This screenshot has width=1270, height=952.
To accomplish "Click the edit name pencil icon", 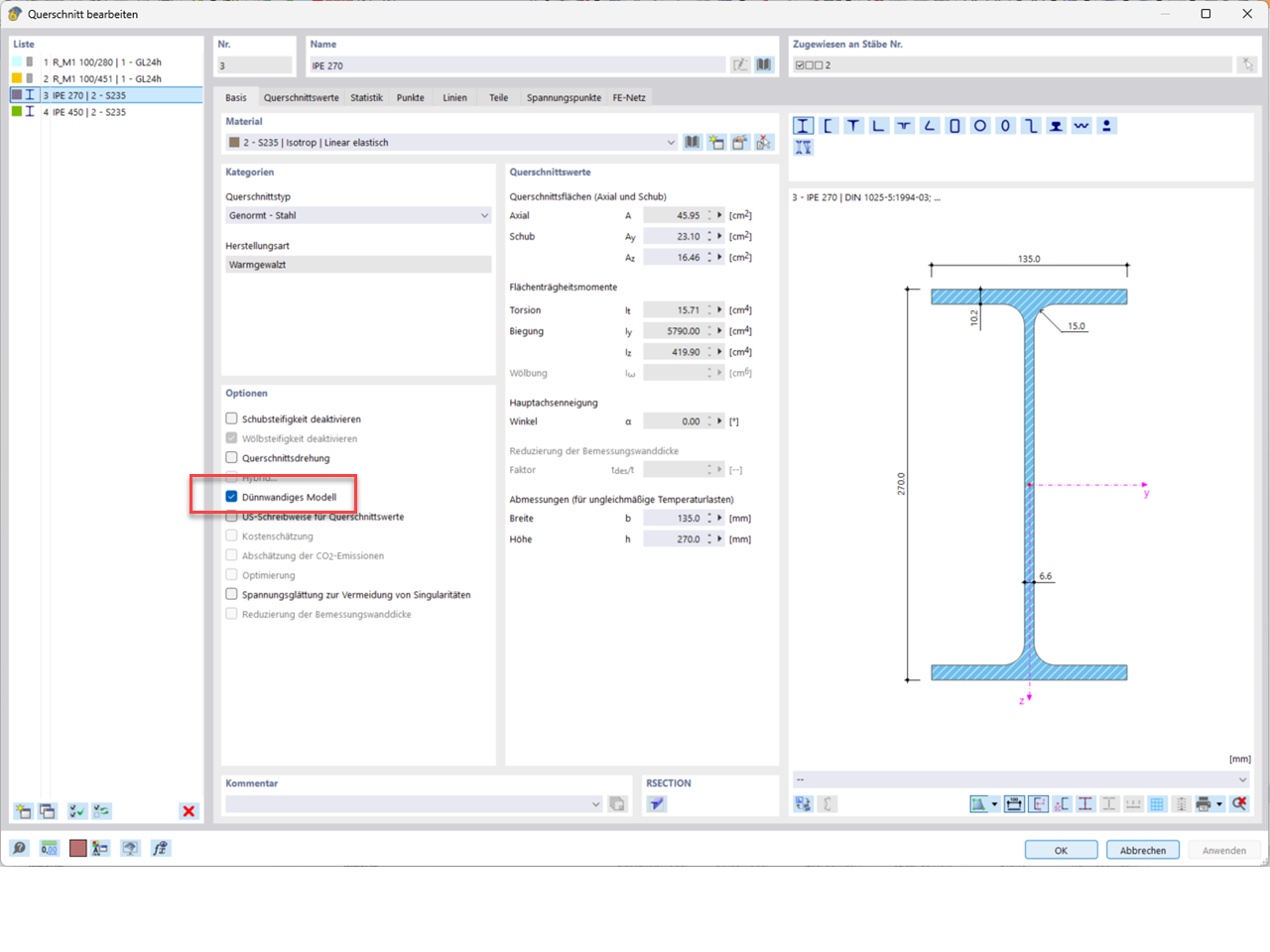I will pos(740,64).
